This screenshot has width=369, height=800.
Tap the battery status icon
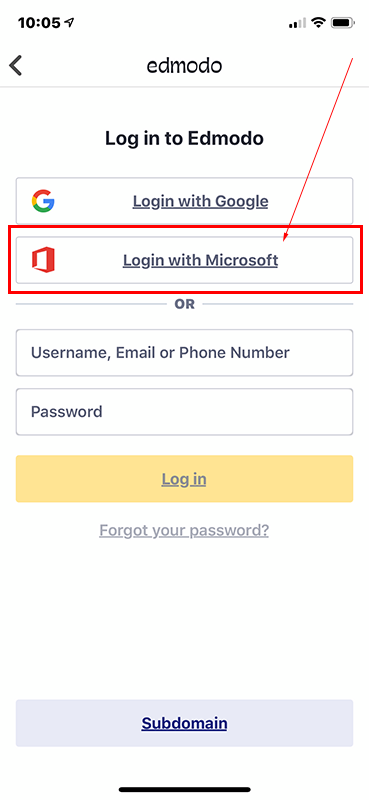click(343, 22)
